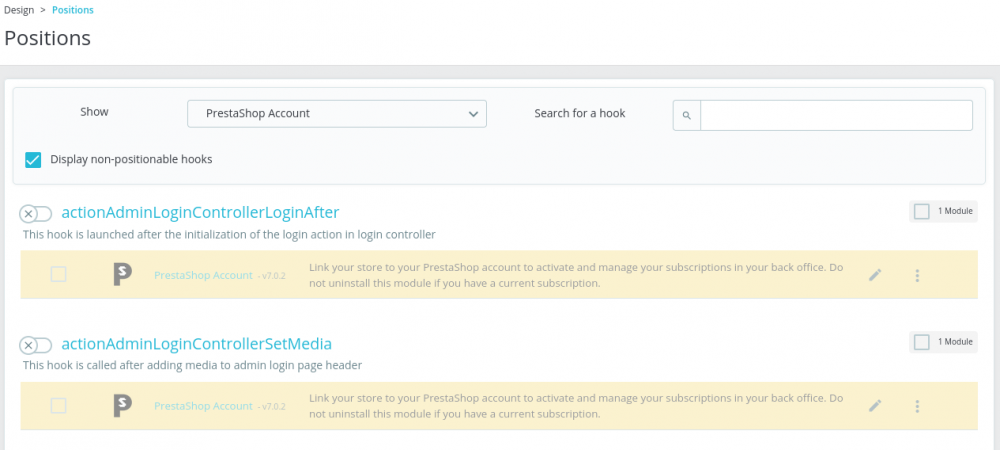Click the search magnifier icon
This screenshot has width=1000, height=450.
click(687, 116)
